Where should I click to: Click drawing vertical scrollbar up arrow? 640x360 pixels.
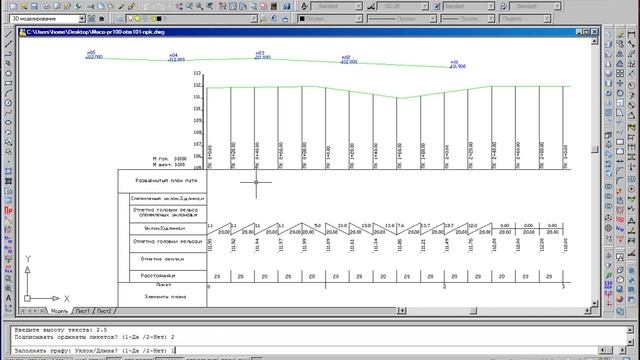pyautogui.click(x=595, y=41)
